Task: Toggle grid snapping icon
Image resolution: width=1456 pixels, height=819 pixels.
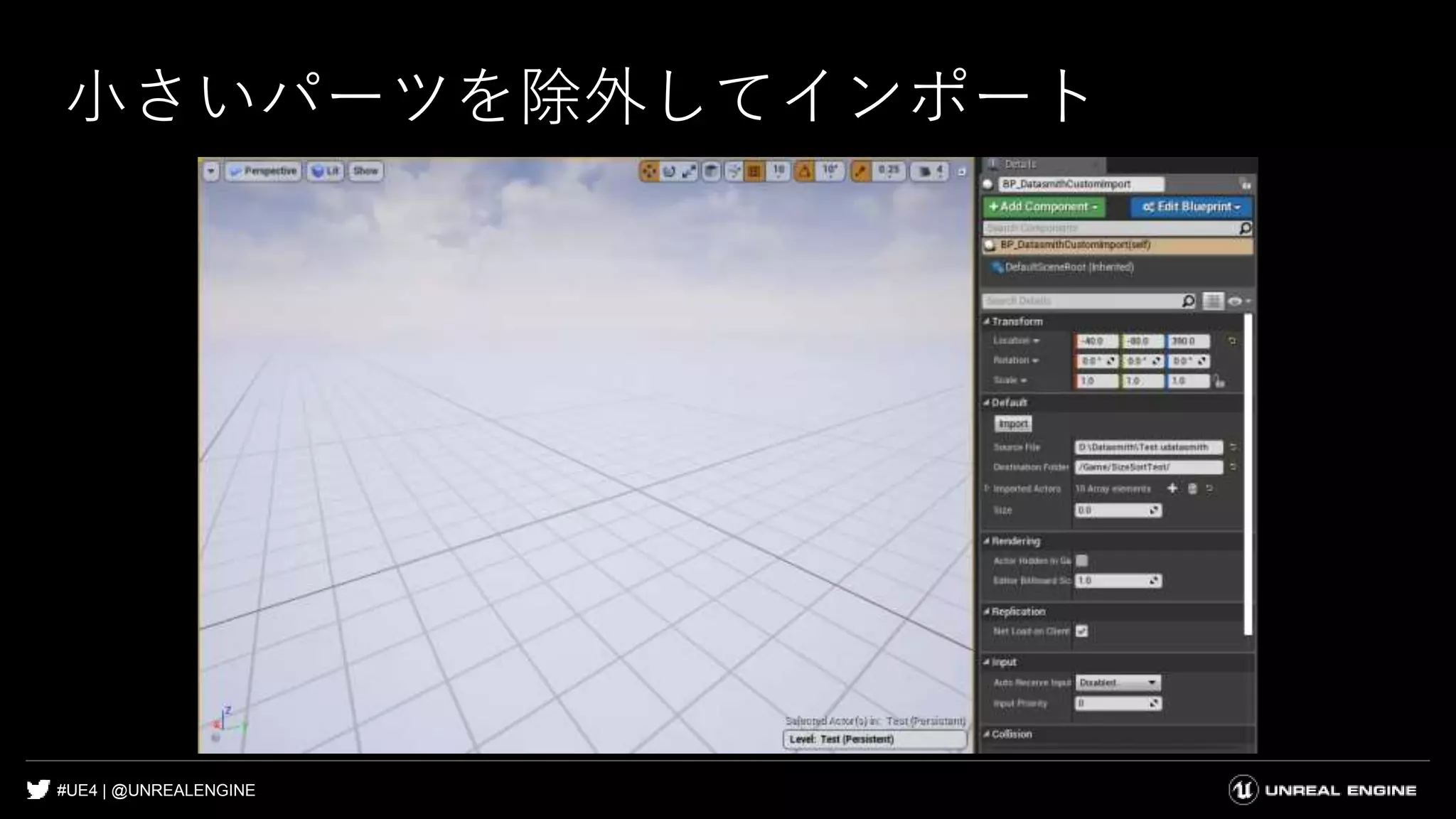Action: pyautogui.click(x=754, y=171)
